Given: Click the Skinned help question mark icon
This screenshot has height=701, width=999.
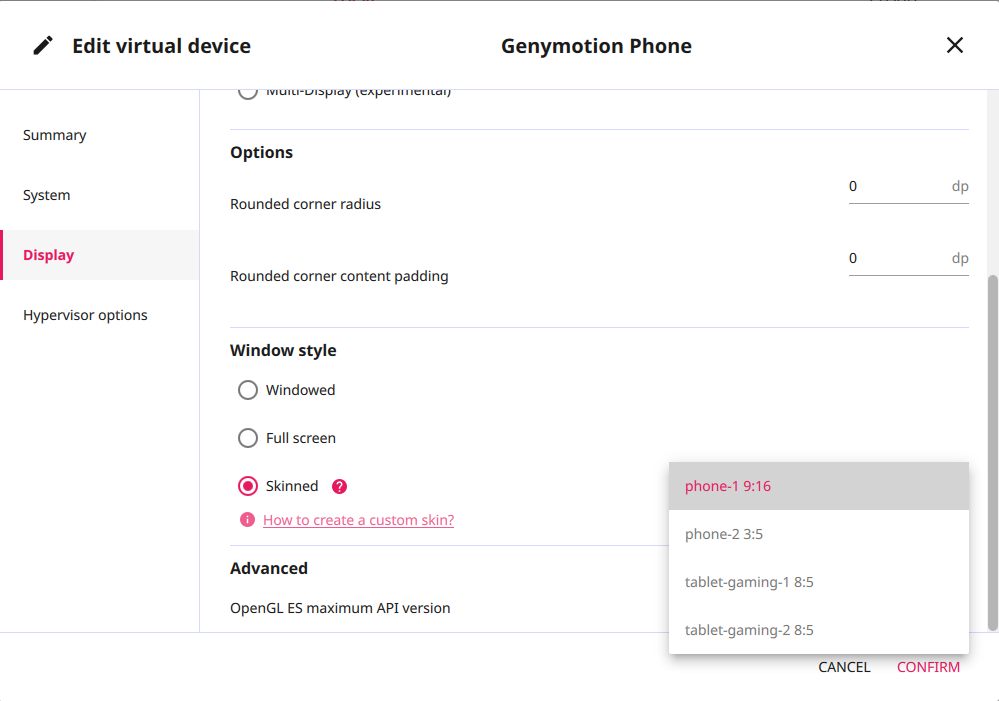Looking at the screenshot, I should click(x=340, y=487).
